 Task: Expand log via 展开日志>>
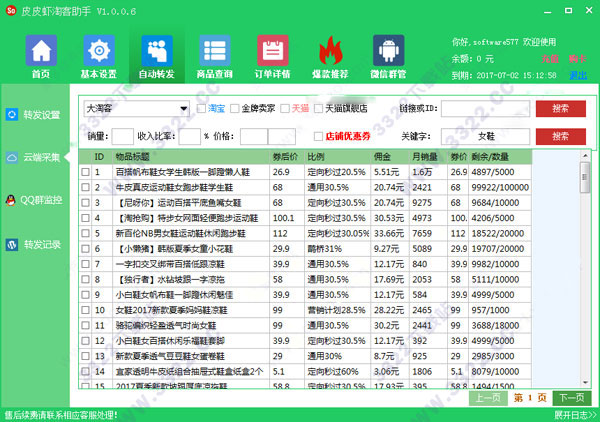(x=576, y=415)
